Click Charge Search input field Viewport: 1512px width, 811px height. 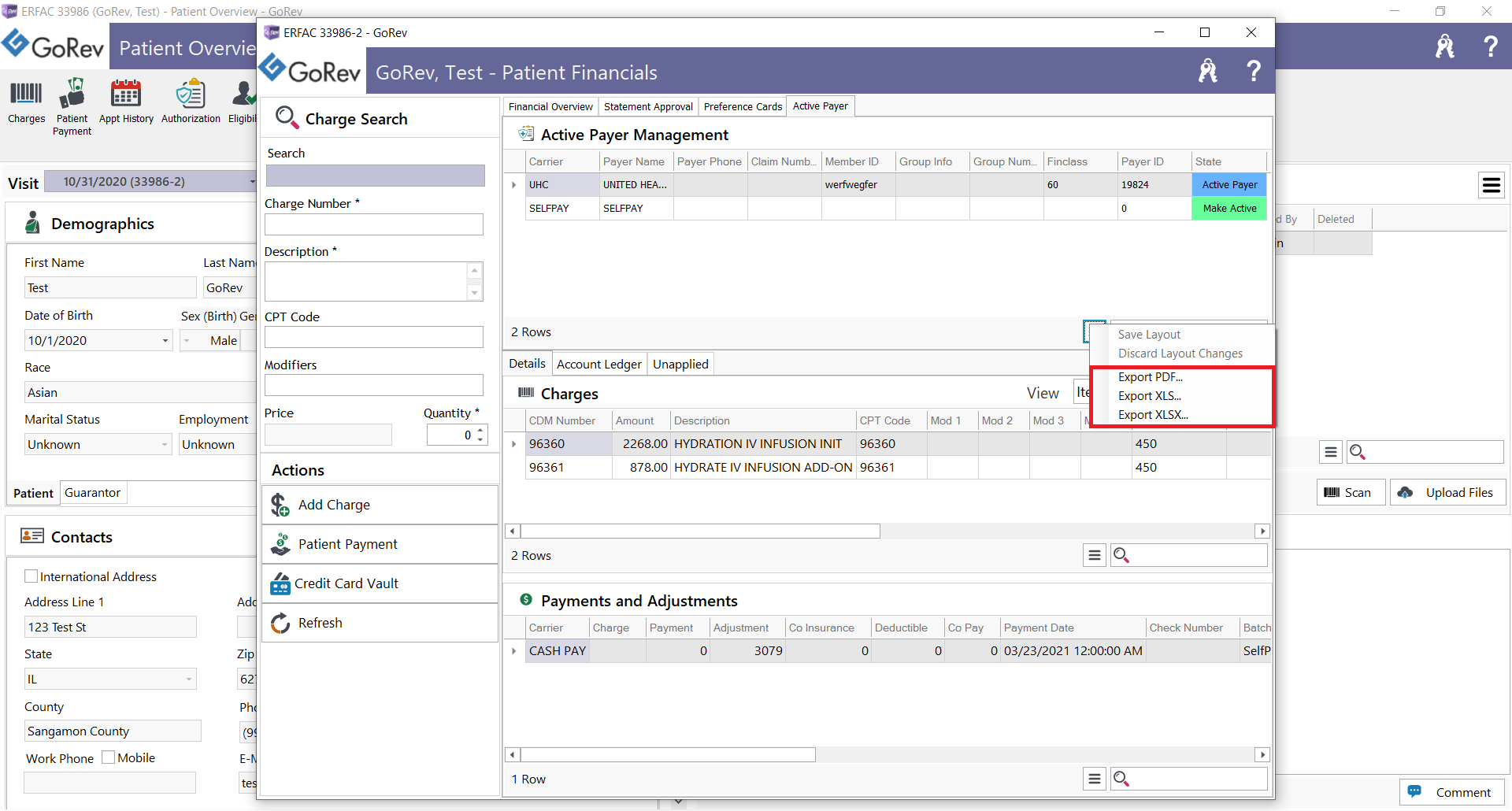point(376,176)
